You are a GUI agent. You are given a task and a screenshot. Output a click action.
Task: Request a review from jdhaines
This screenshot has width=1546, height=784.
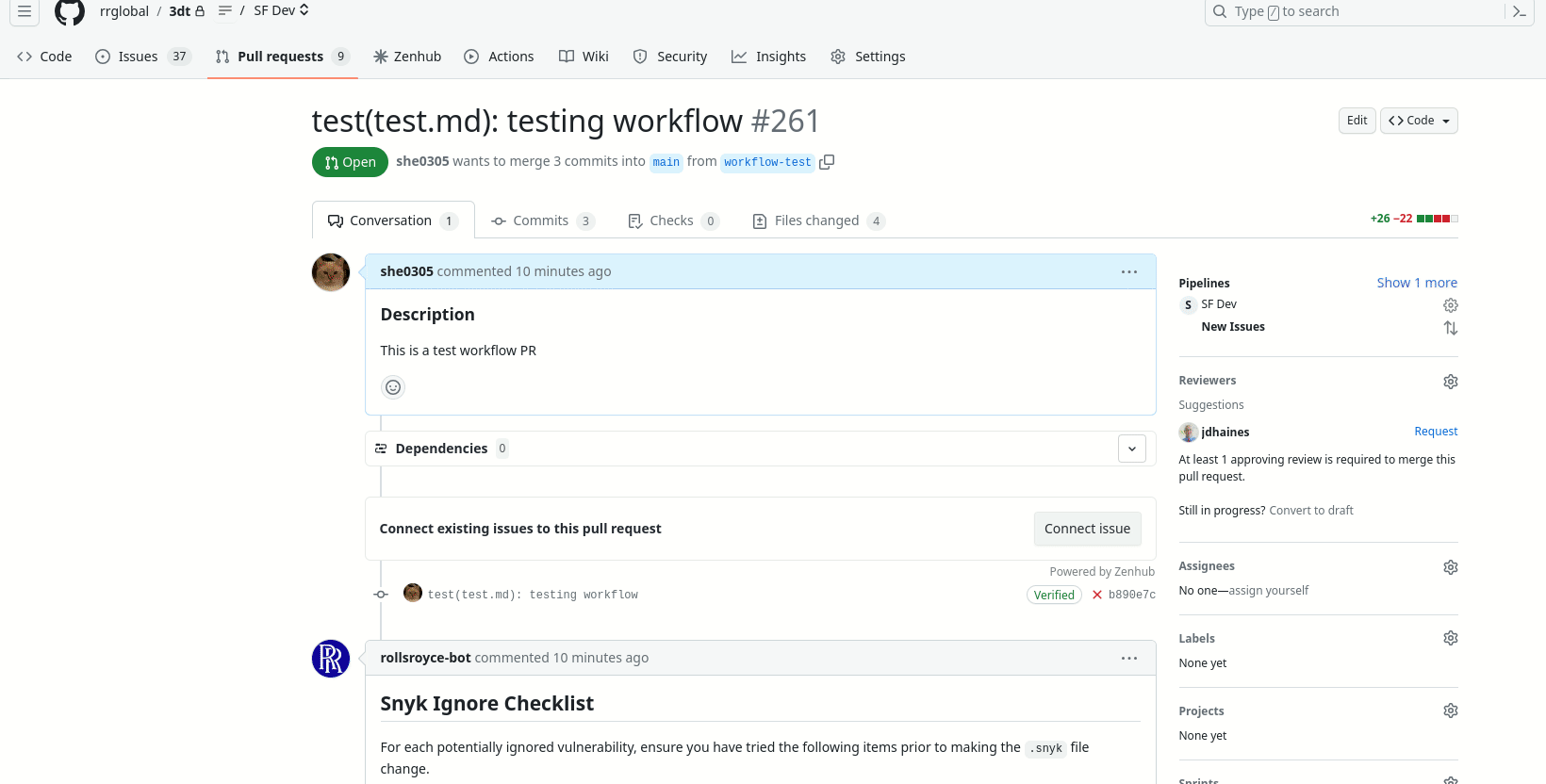click(x=1436, y=432)
